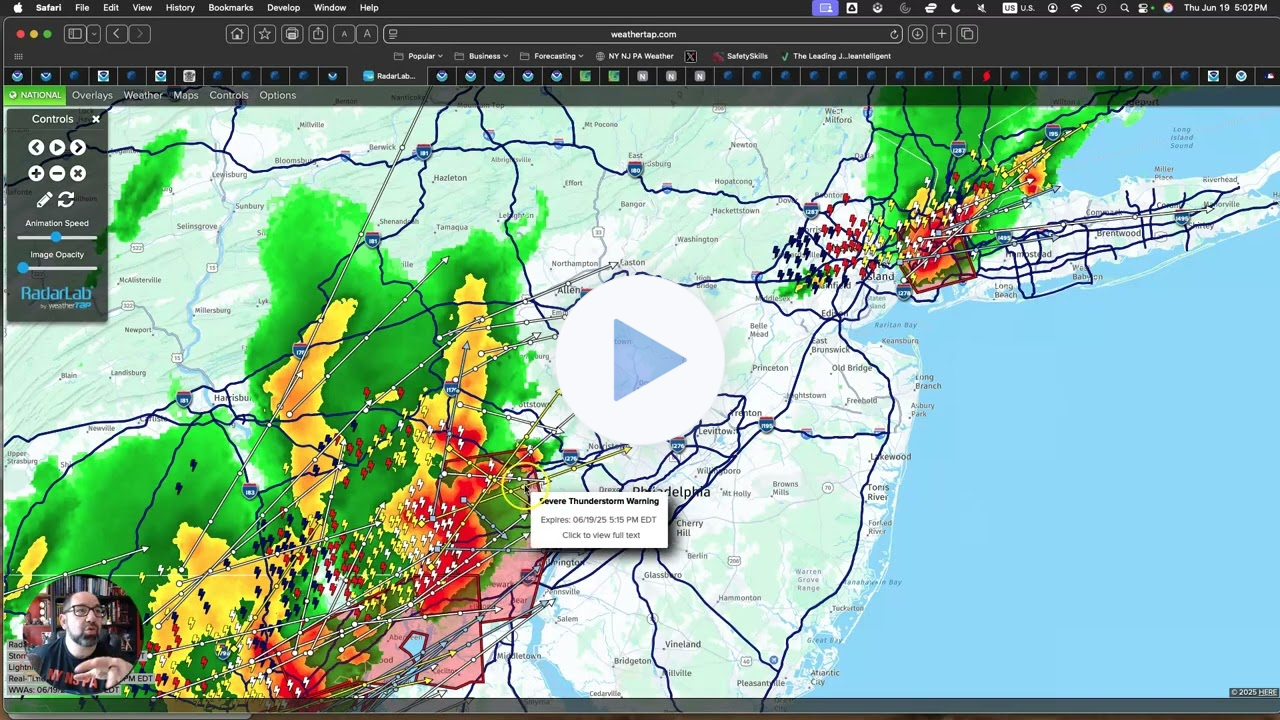Decrease text size with small A

tap(344, 34)
